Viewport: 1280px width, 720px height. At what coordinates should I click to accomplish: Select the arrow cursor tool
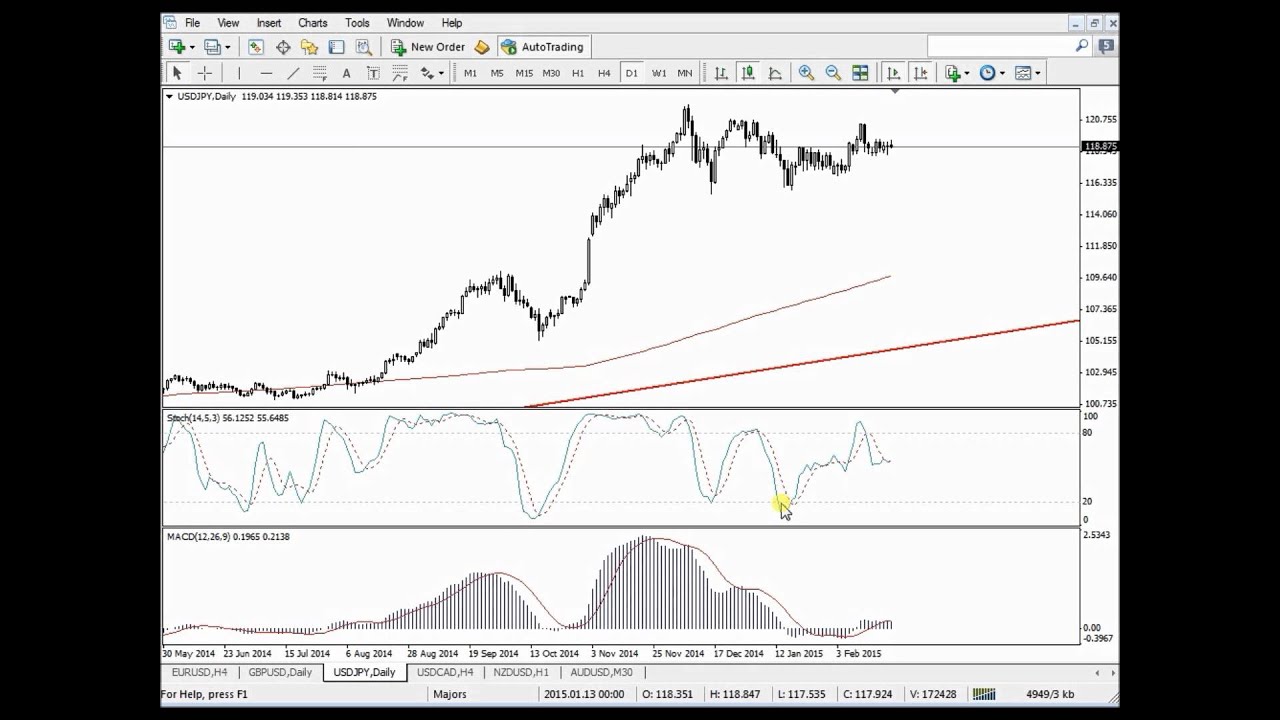(x=177, y=73)
